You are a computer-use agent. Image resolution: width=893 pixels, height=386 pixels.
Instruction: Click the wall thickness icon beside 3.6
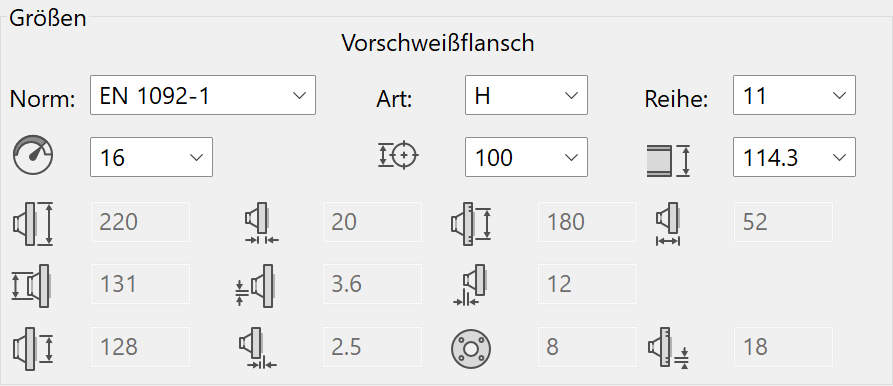click(254, 286)
